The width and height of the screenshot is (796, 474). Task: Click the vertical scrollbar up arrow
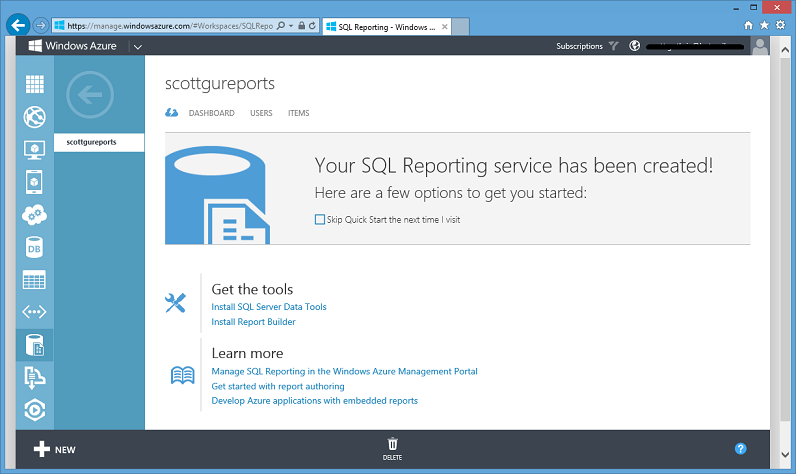tap(785, 50)
